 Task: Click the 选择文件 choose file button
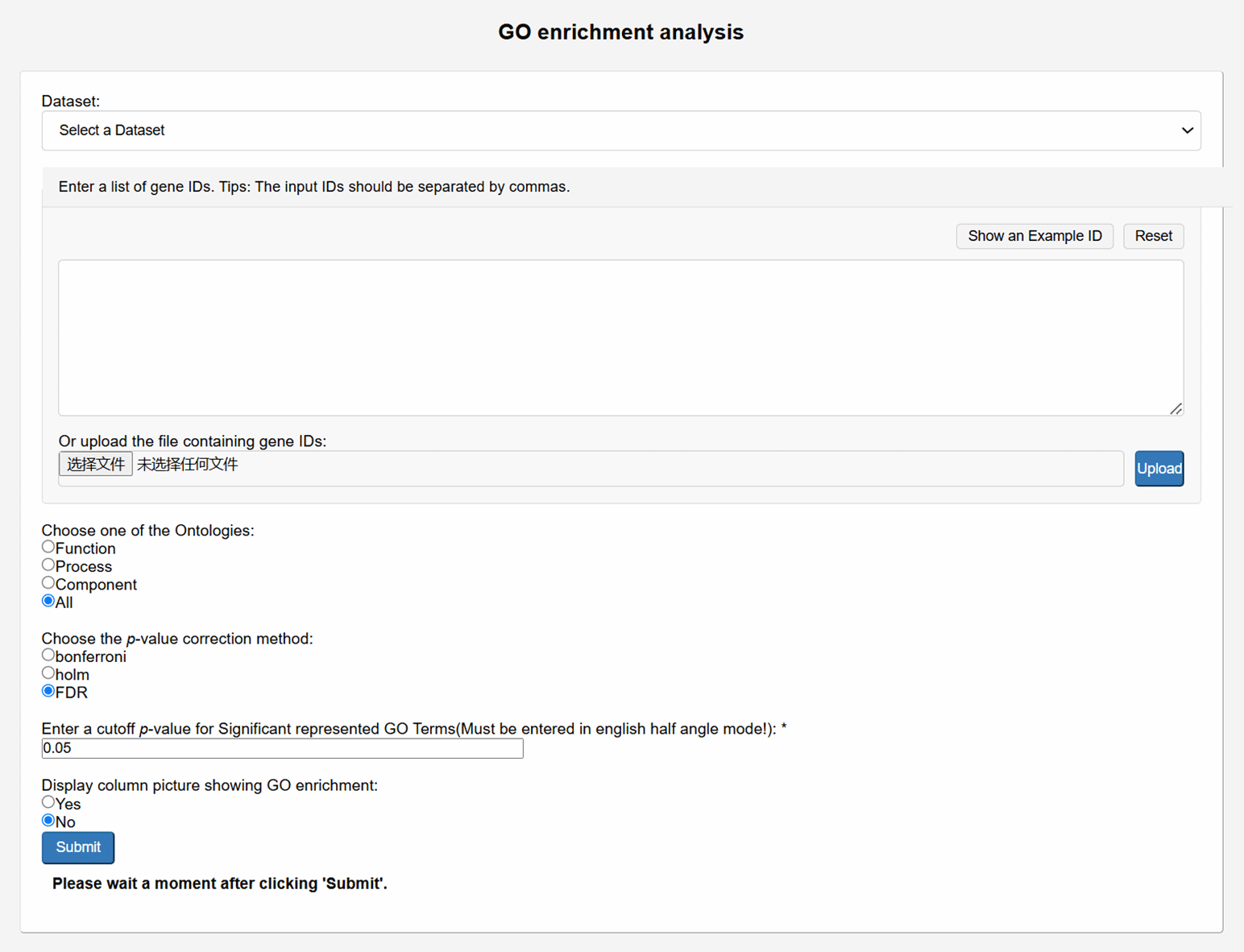(95, 464)
